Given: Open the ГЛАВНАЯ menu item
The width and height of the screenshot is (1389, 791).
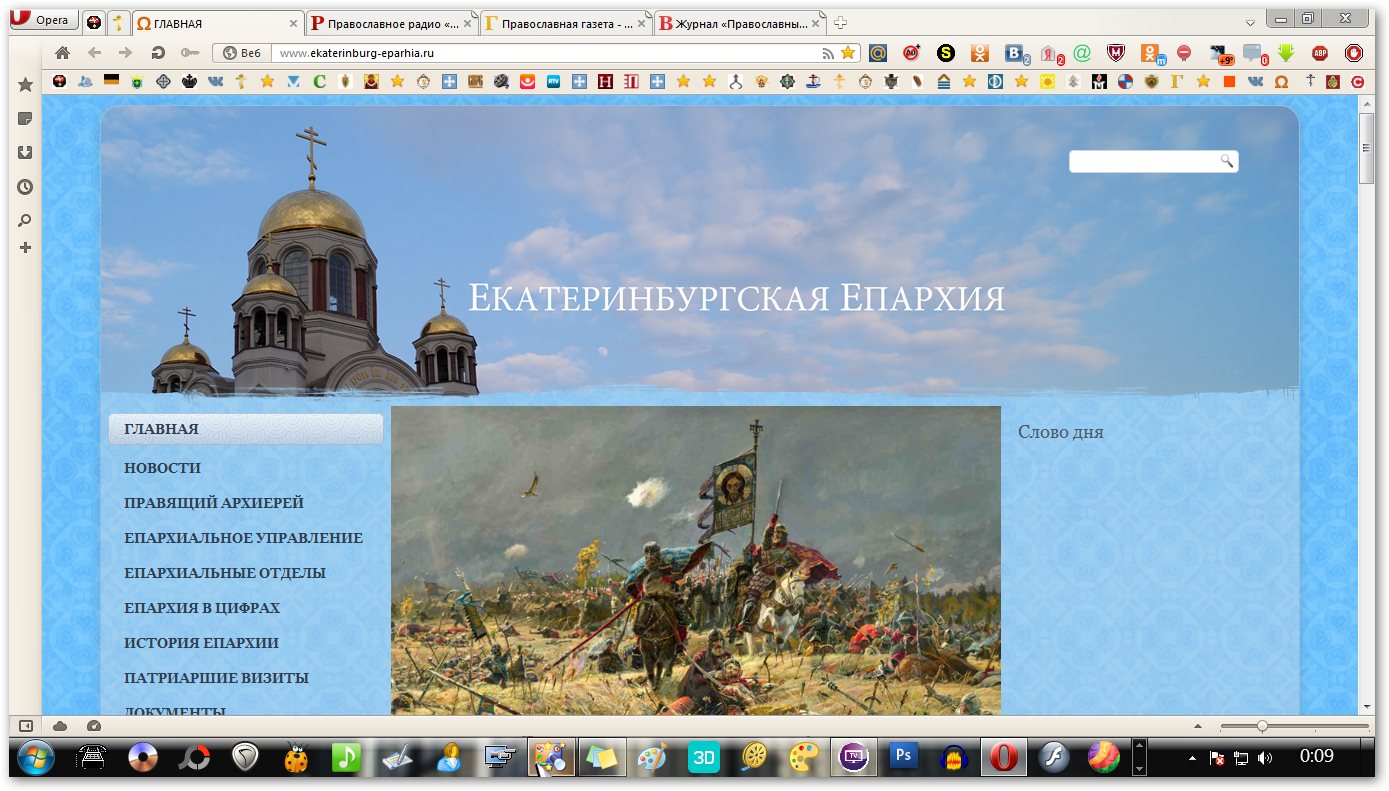Looking at the screenshot, I should (x=246, y=429).
